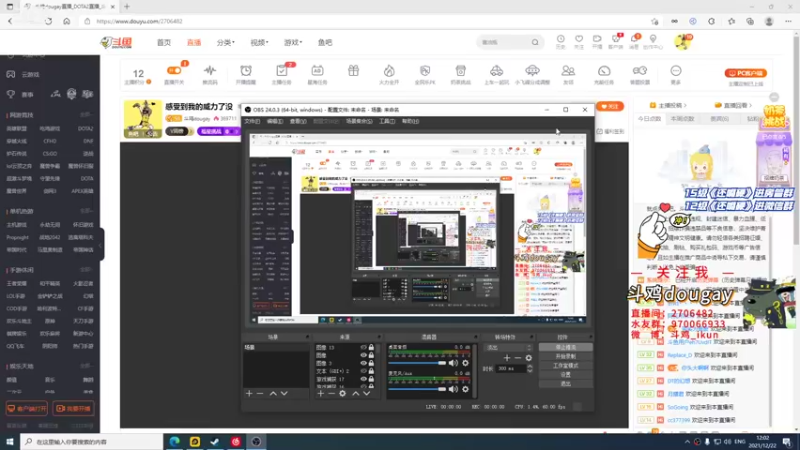Viewport: 800px width, 450px height.
Task: Open source properties gear in OBS sources panel
Action: pyautogui.click(x=342, y=393)
